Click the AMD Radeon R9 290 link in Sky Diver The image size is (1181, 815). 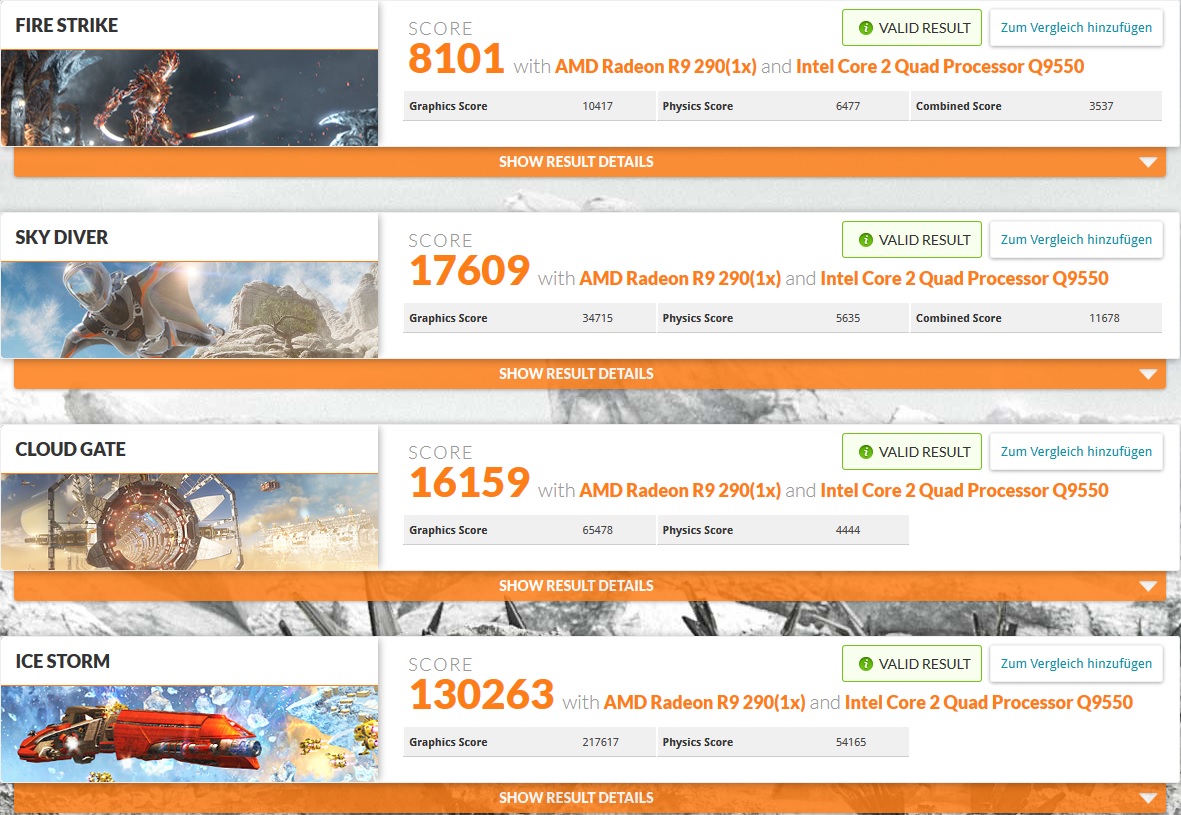pos(679,279)
